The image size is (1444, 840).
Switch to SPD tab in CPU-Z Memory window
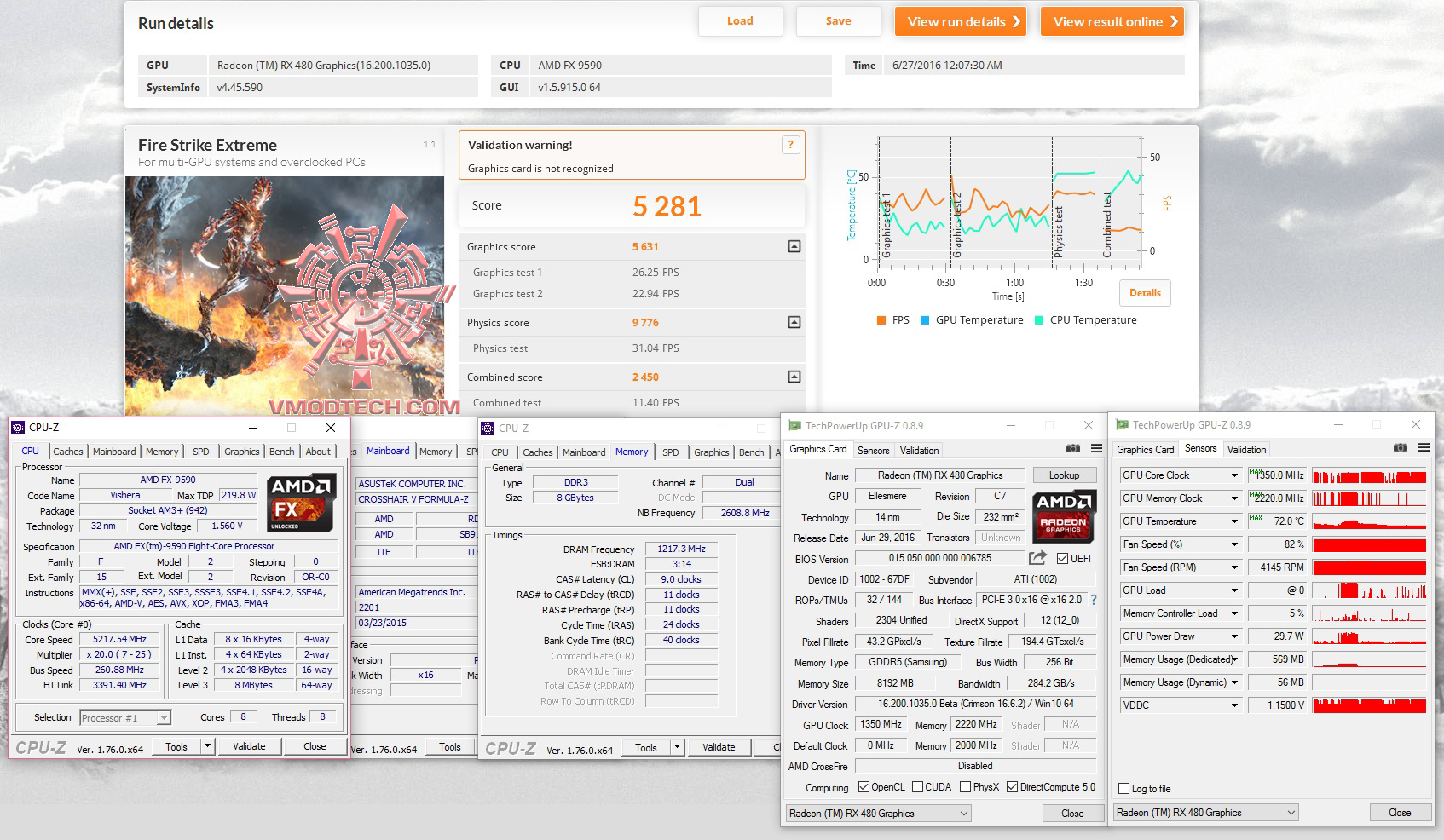point(671,452)
